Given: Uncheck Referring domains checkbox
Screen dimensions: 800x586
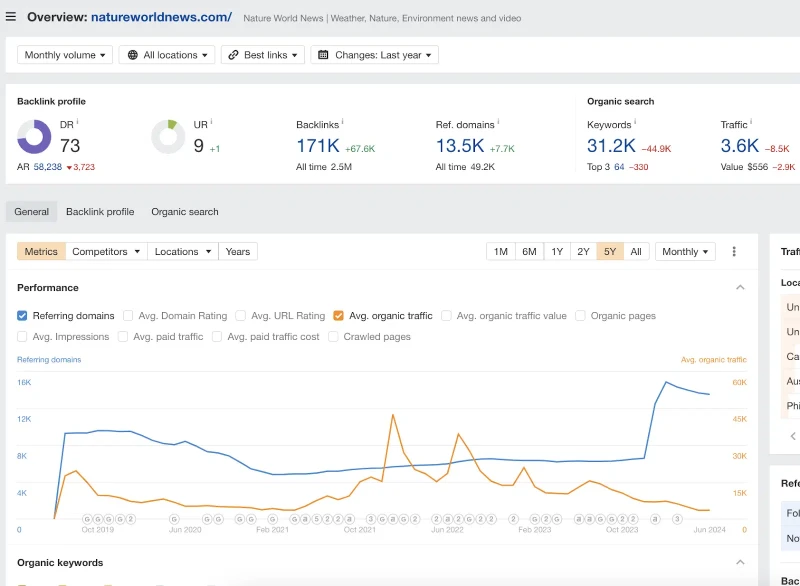Looking at the screenshot, I should click(x=22, y=316).
